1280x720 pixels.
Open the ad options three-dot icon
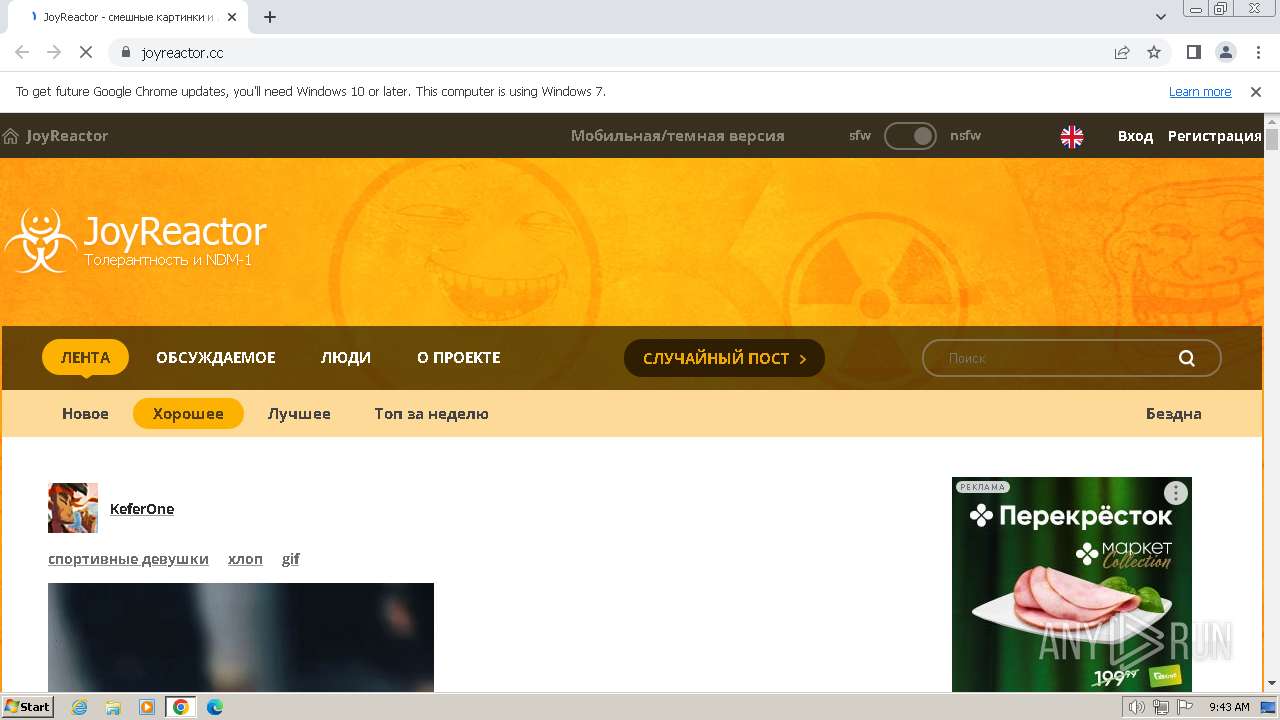(1176, 492)
